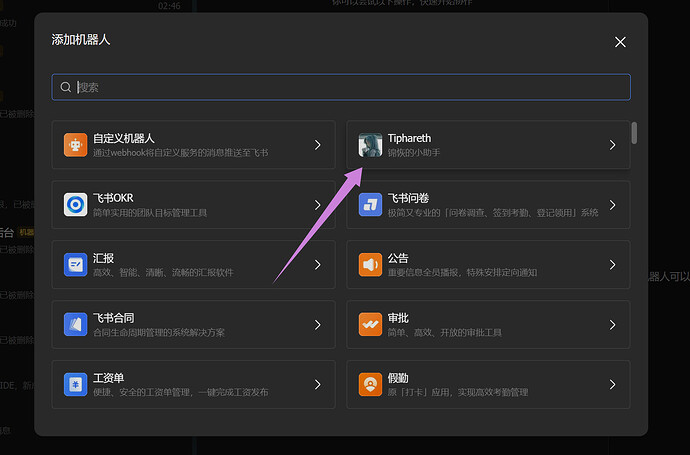This screenshot has height=455, width=690.
Task: Select the 审批 title text
Action: [x=398, y=318]
